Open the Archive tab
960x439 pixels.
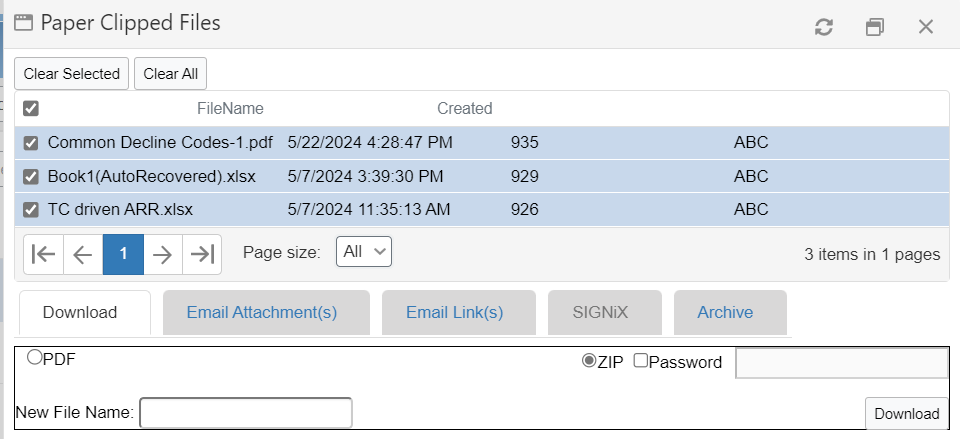click(725, 312)
